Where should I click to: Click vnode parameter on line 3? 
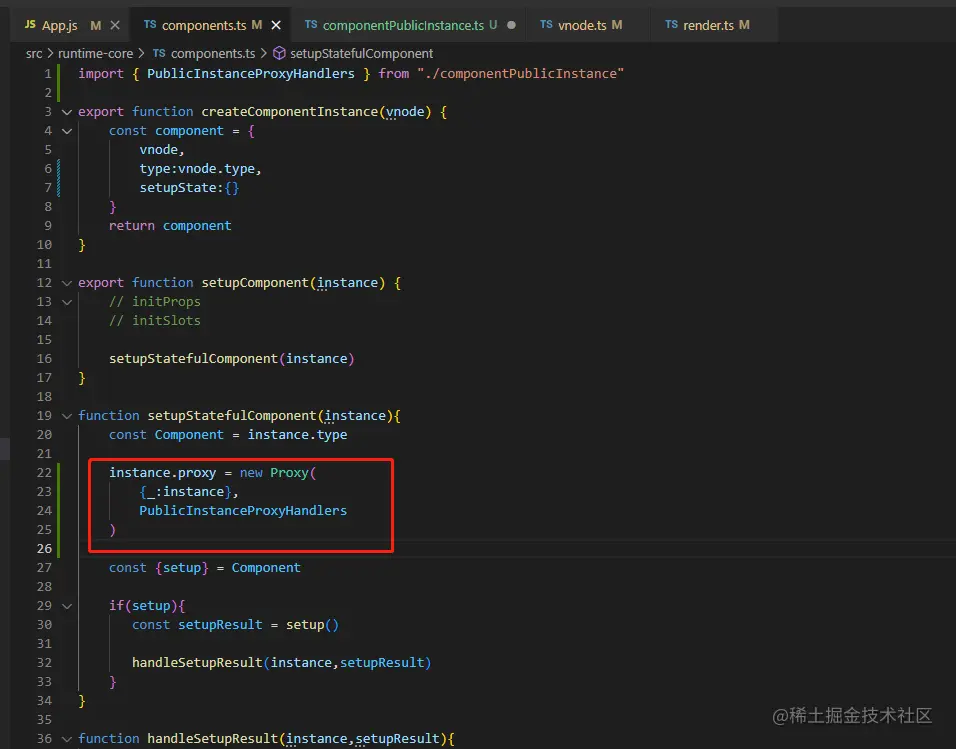click(x=405, y=112)
